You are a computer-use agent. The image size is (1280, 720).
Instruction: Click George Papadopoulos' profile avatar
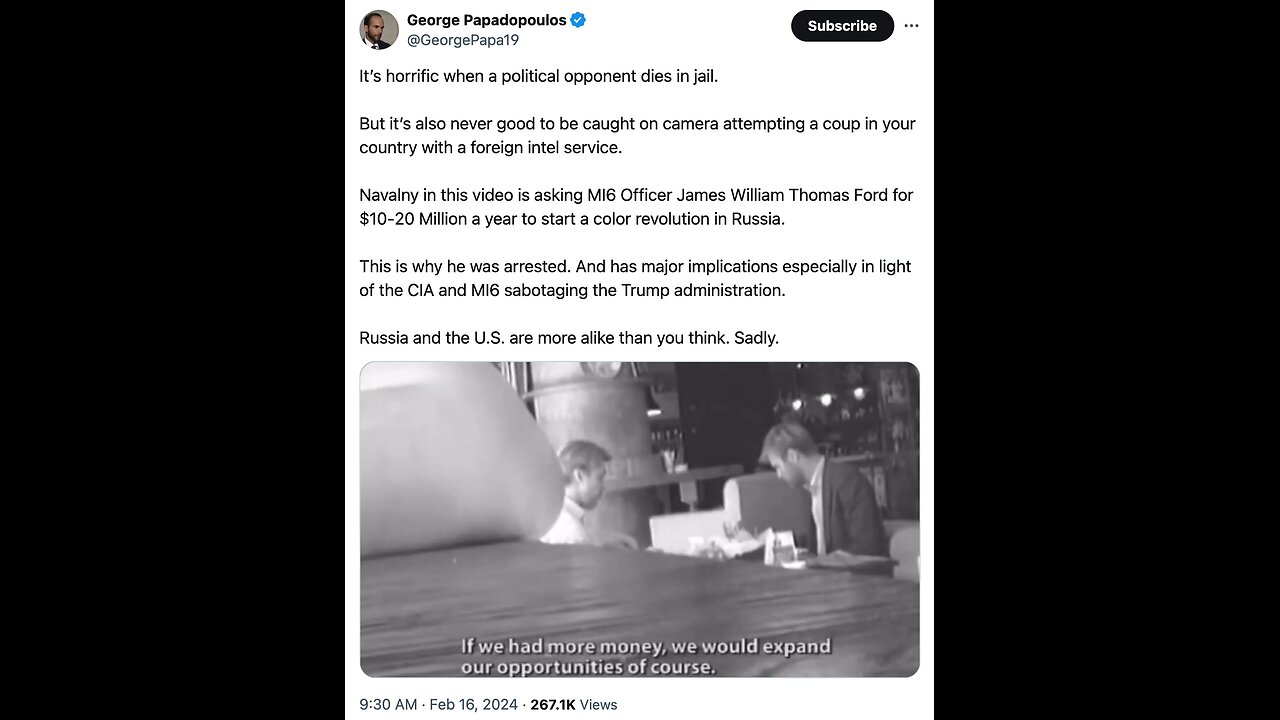(379, 30)
